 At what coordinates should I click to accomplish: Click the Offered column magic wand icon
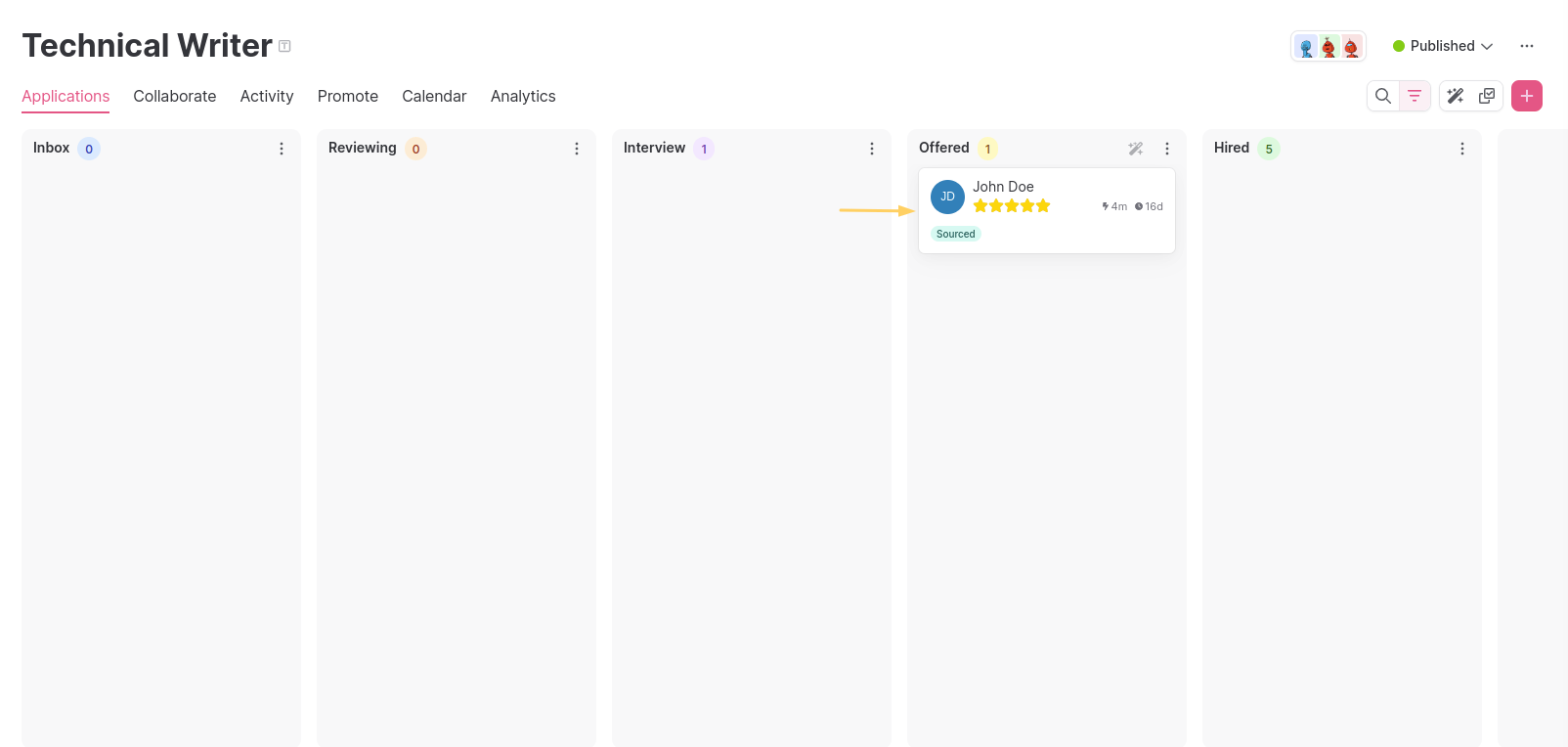tap(1136, 149)
